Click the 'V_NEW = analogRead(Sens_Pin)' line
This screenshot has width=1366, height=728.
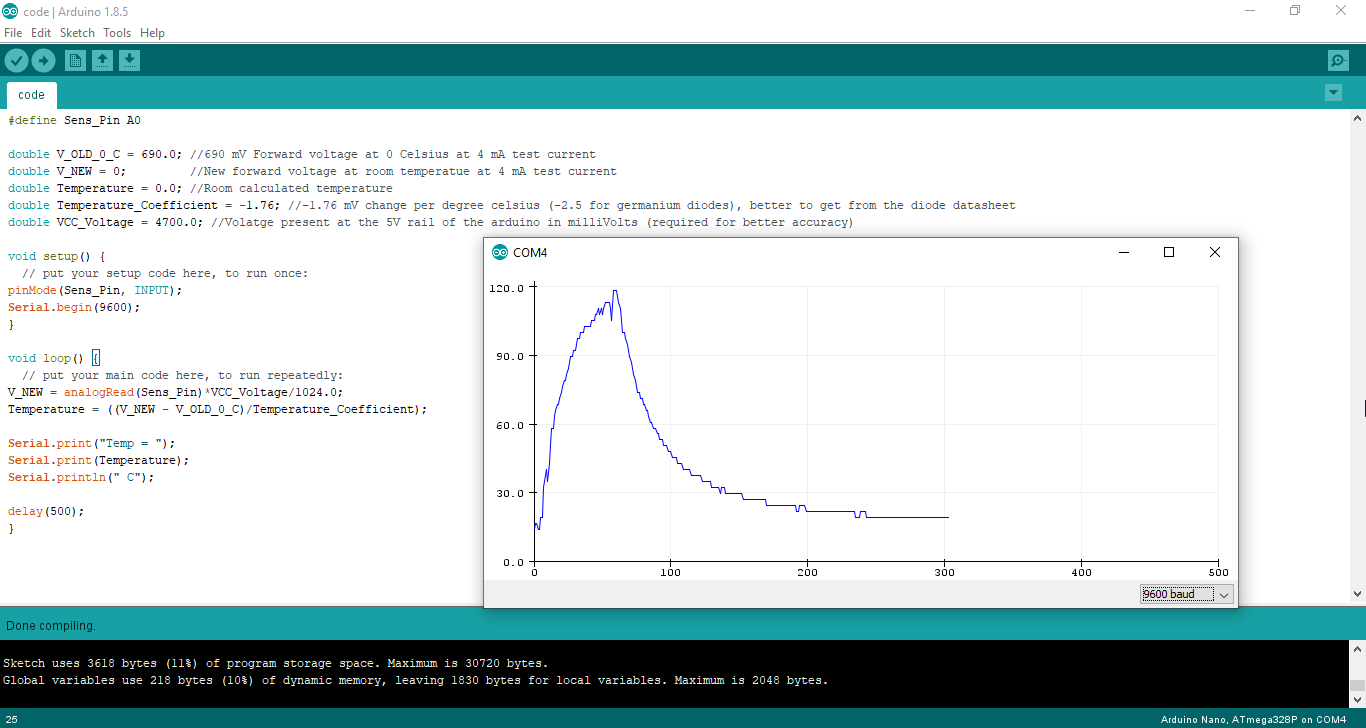coord(176,392)
